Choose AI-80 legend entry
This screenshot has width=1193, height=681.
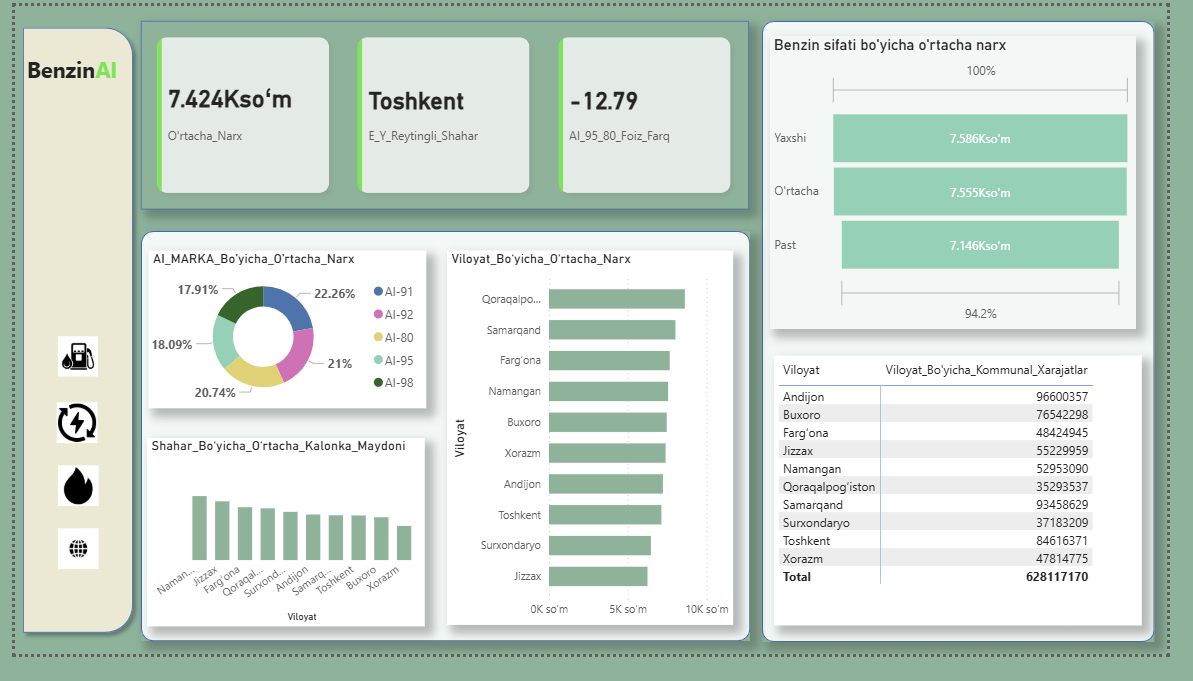398,338
